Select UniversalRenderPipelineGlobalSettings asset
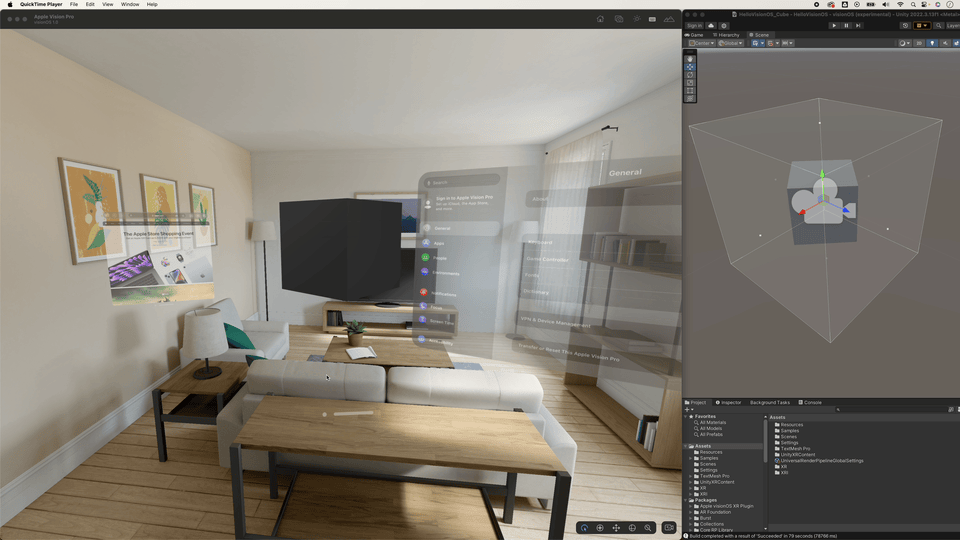This screenshot has height=540, width=960. [x=819, y=460]
